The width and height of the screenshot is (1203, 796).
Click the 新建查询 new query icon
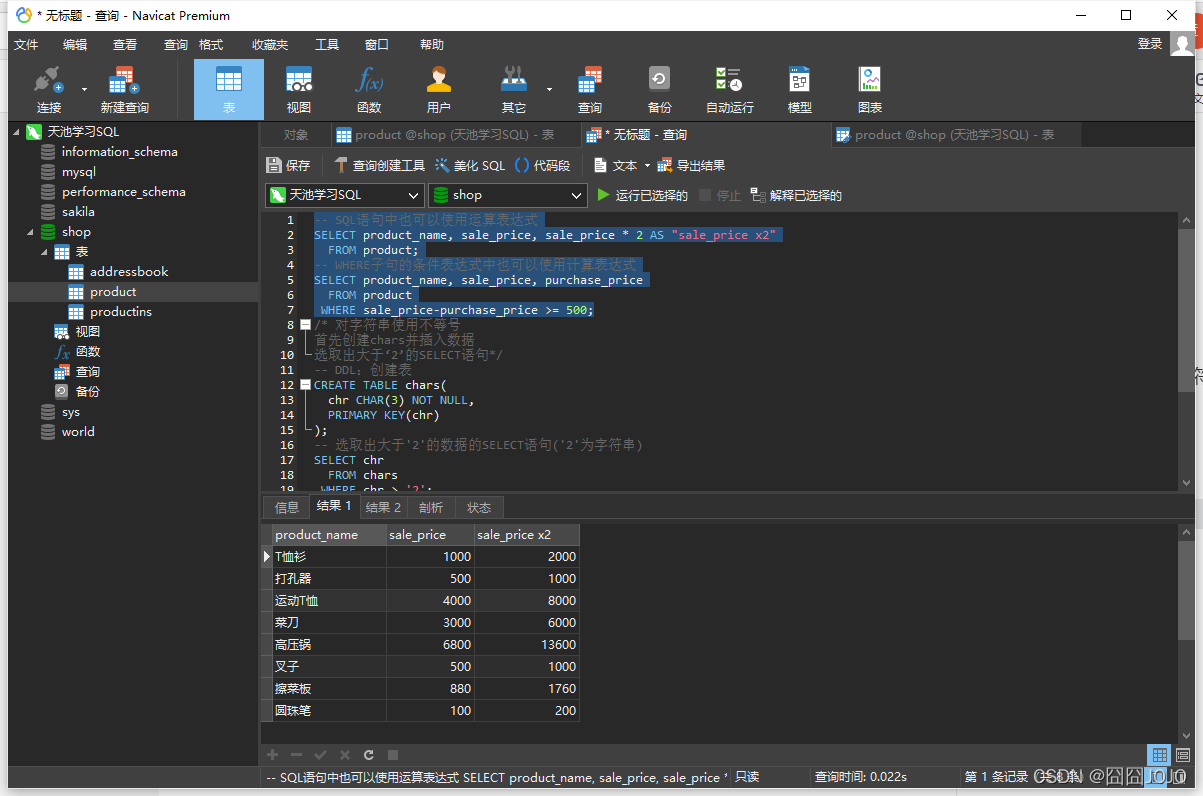pyautogui.click(x=124, y=90)
